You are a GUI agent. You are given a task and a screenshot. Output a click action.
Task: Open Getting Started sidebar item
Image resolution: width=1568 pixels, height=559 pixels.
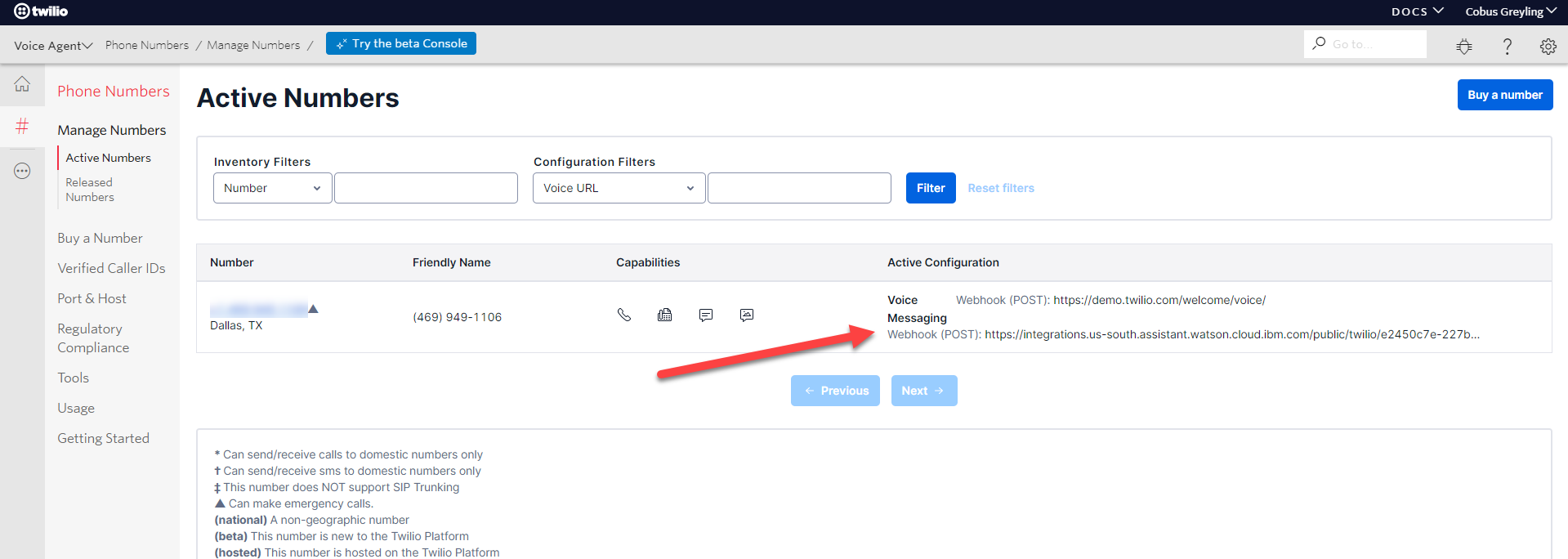coord(104,438)
